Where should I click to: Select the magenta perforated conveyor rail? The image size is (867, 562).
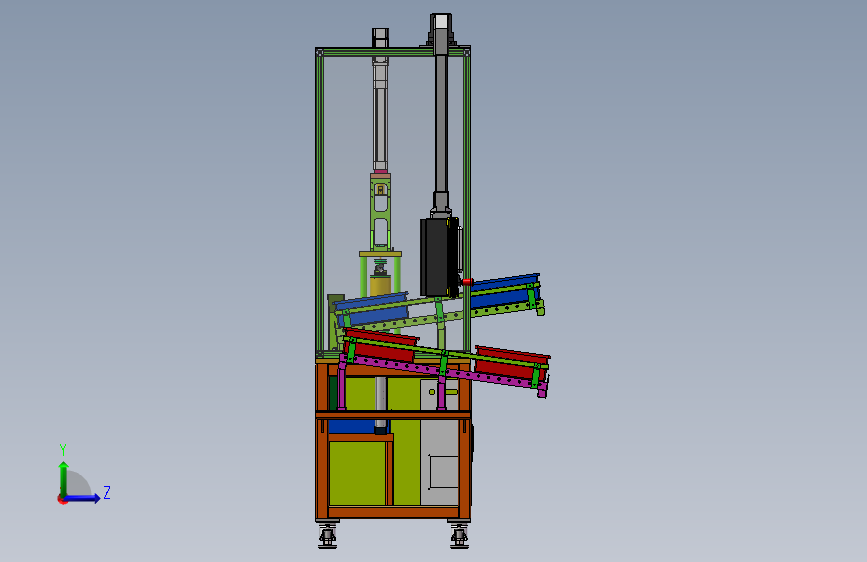click(x=442, y=371)
